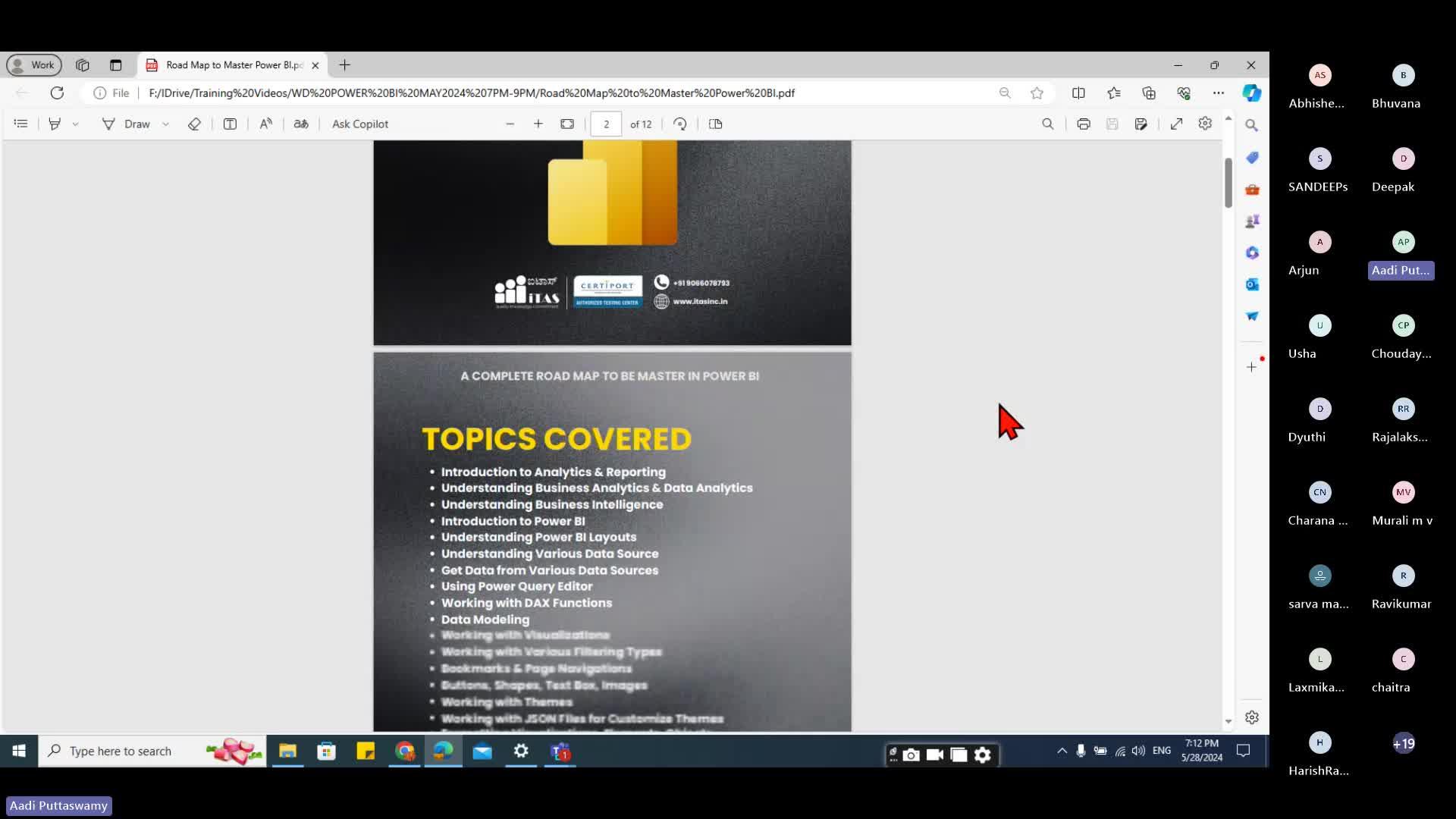Open a new tab with plus button
Image resolution: width=1456 pixels, height=819 pixels.
click(344, 64)
